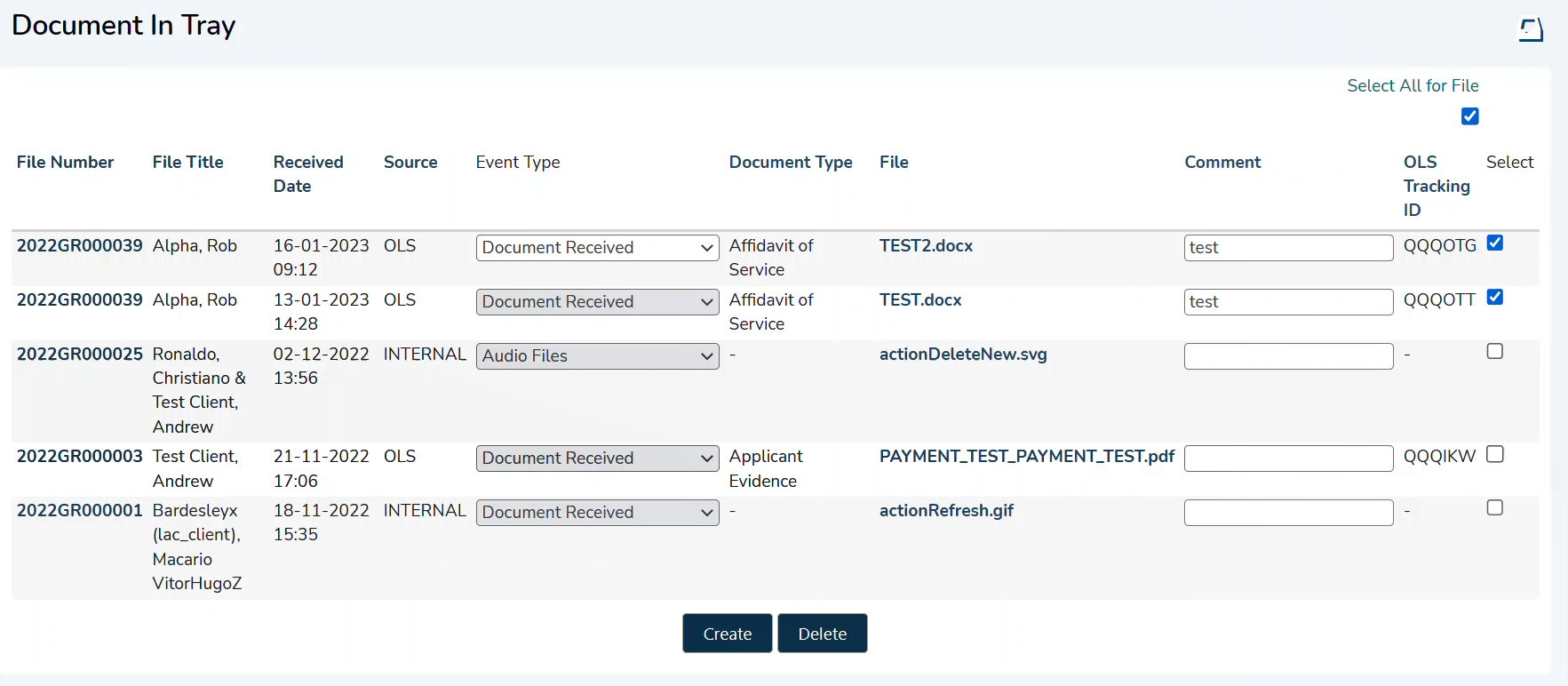Image resolution: width=1568 pixels, height=686 pixels.
Task: Click the Comment field for PAYMENT_TEST_PAYMENT_TEST.pdf
Action: [1288, 459]
